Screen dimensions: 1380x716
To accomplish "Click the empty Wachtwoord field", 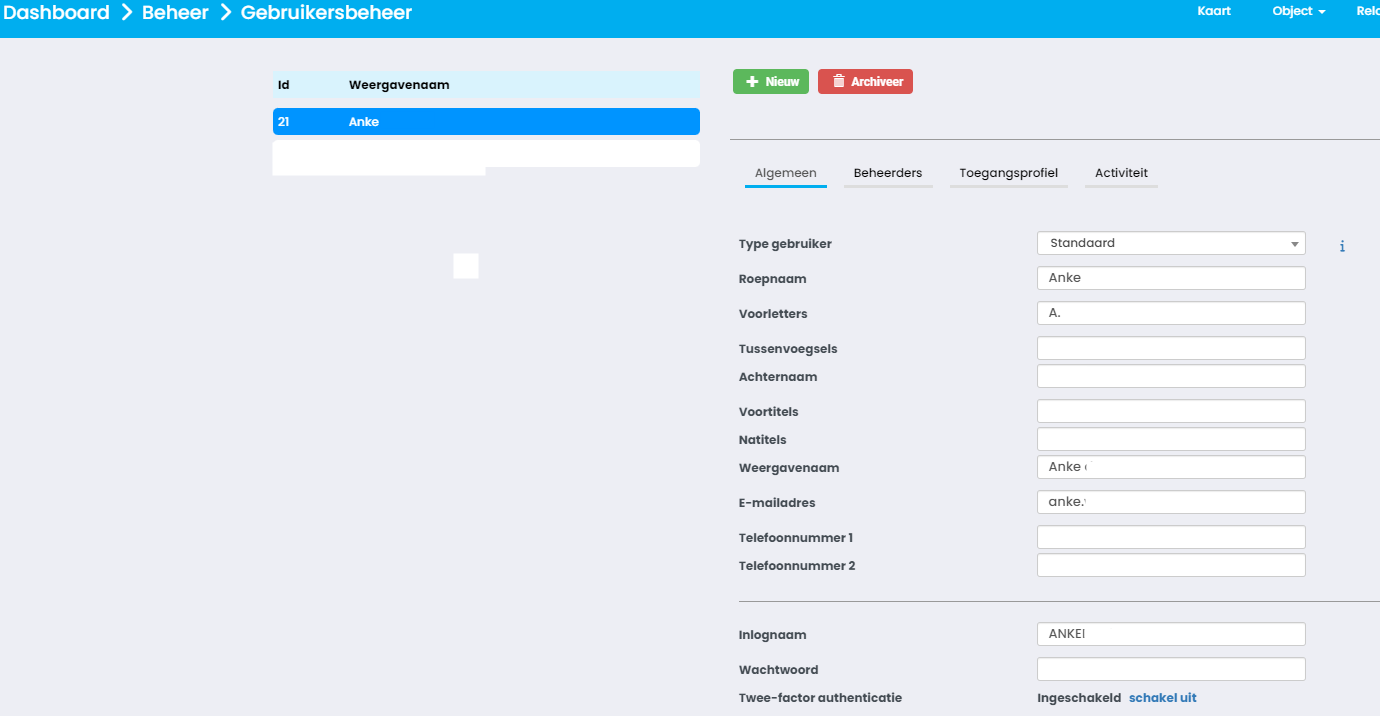I will click(1170, 668).
